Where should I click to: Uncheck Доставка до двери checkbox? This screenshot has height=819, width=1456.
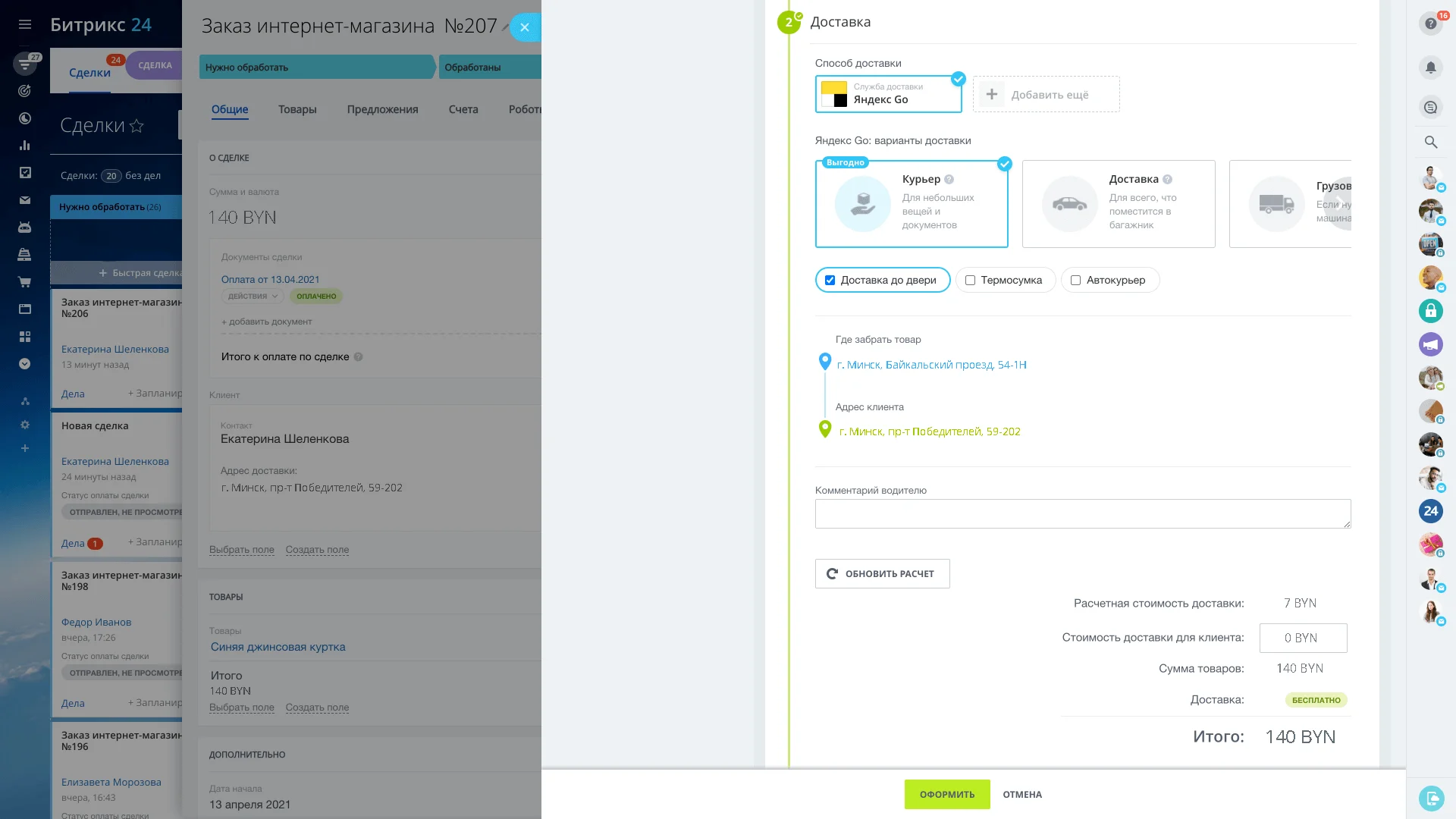[830, 281]
